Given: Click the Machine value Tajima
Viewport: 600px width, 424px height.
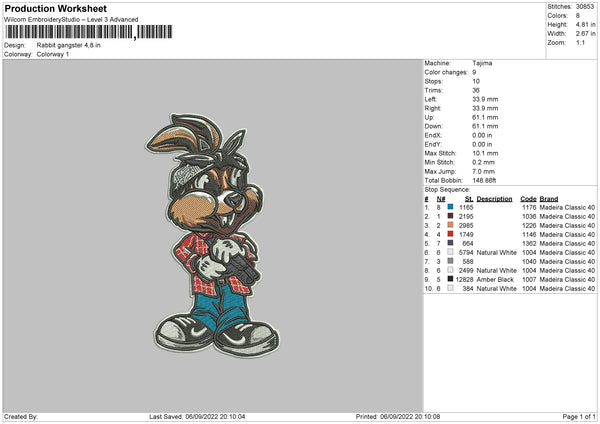Looking at the screenshot, I should coord(482,63).
